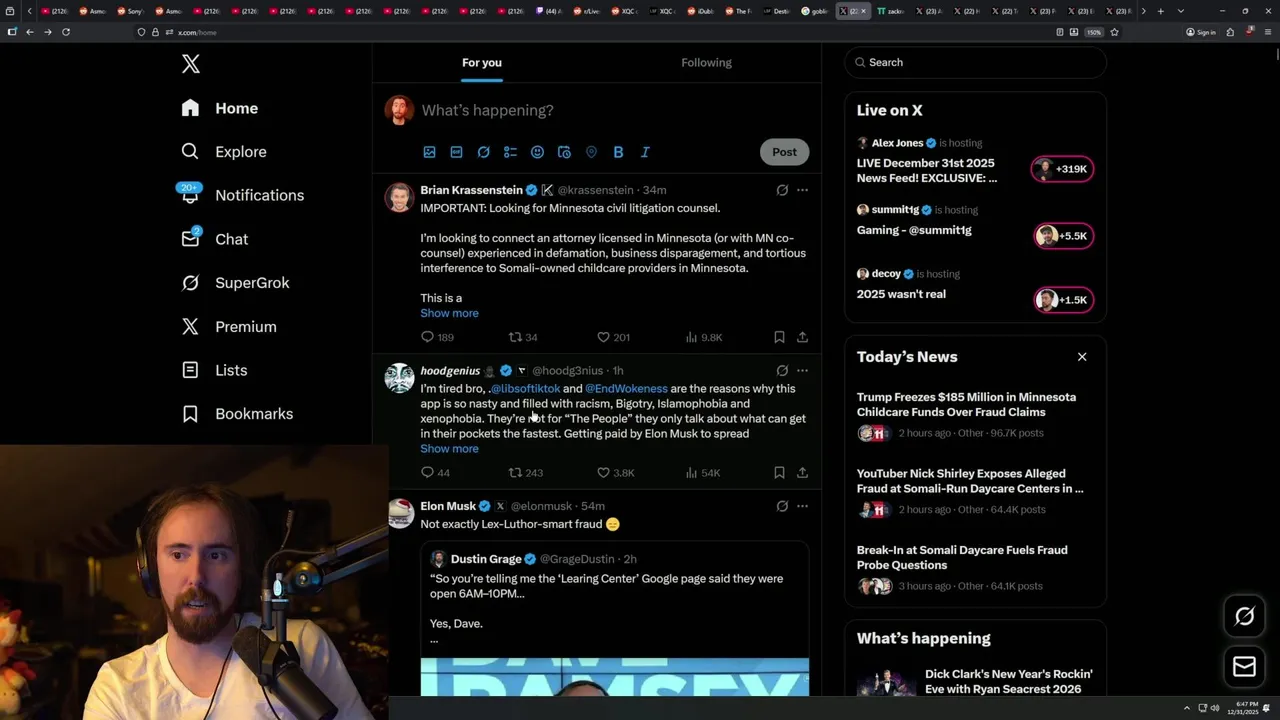
Task: Tag location in composer
Action: click(x=591, y=152)
